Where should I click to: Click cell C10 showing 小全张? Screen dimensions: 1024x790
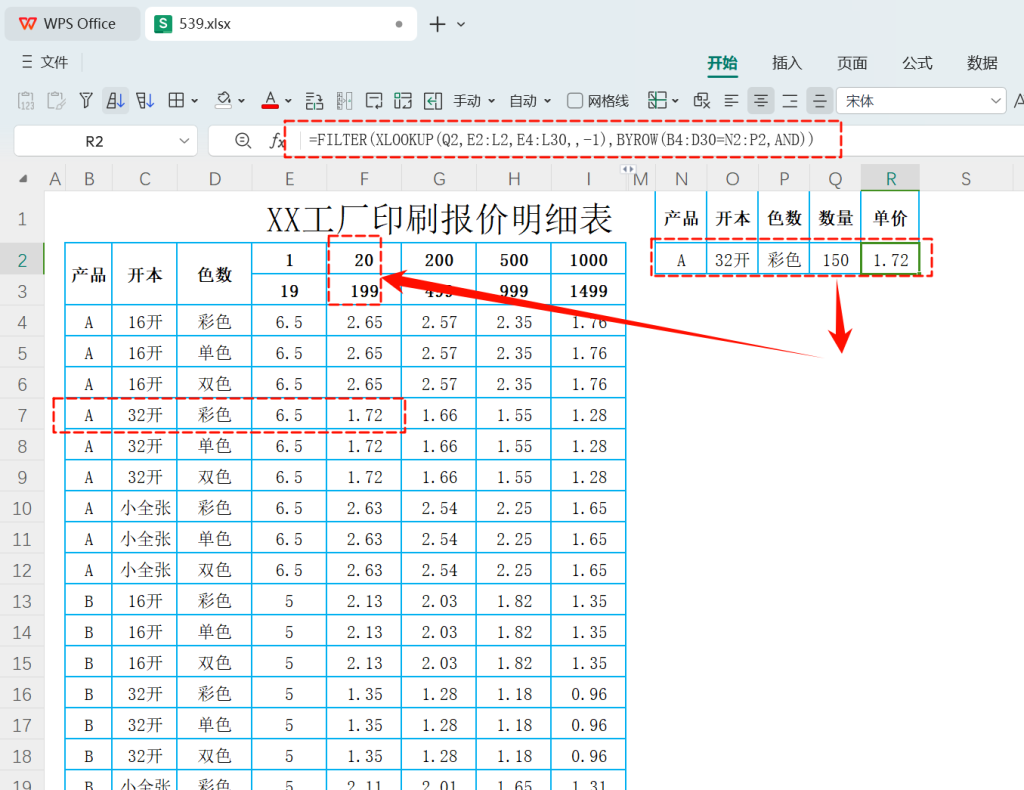(145, 509)
